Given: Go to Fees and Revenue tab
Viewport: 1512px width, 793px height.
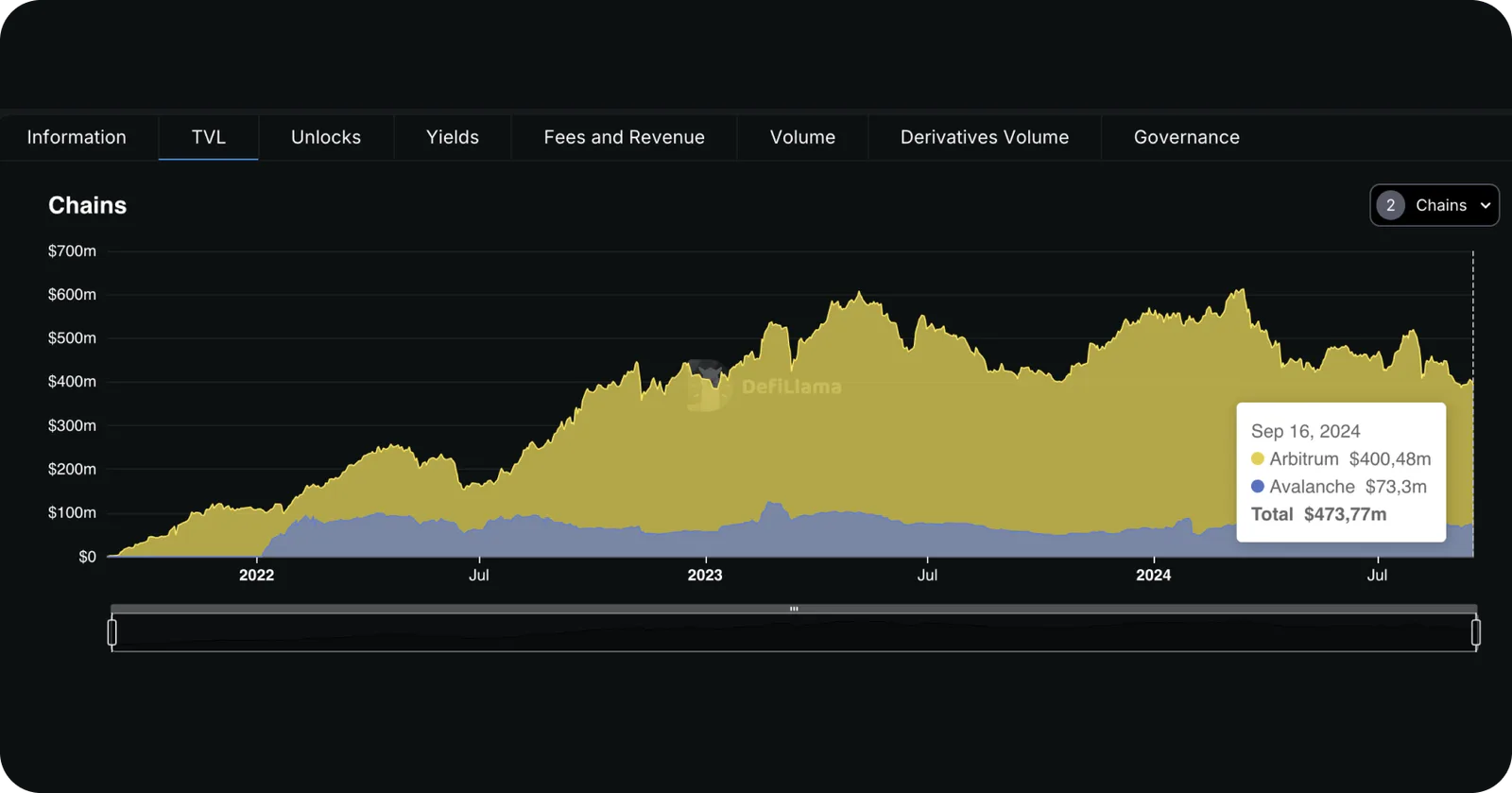Looking at the screenshot, I should click(625, 137).
